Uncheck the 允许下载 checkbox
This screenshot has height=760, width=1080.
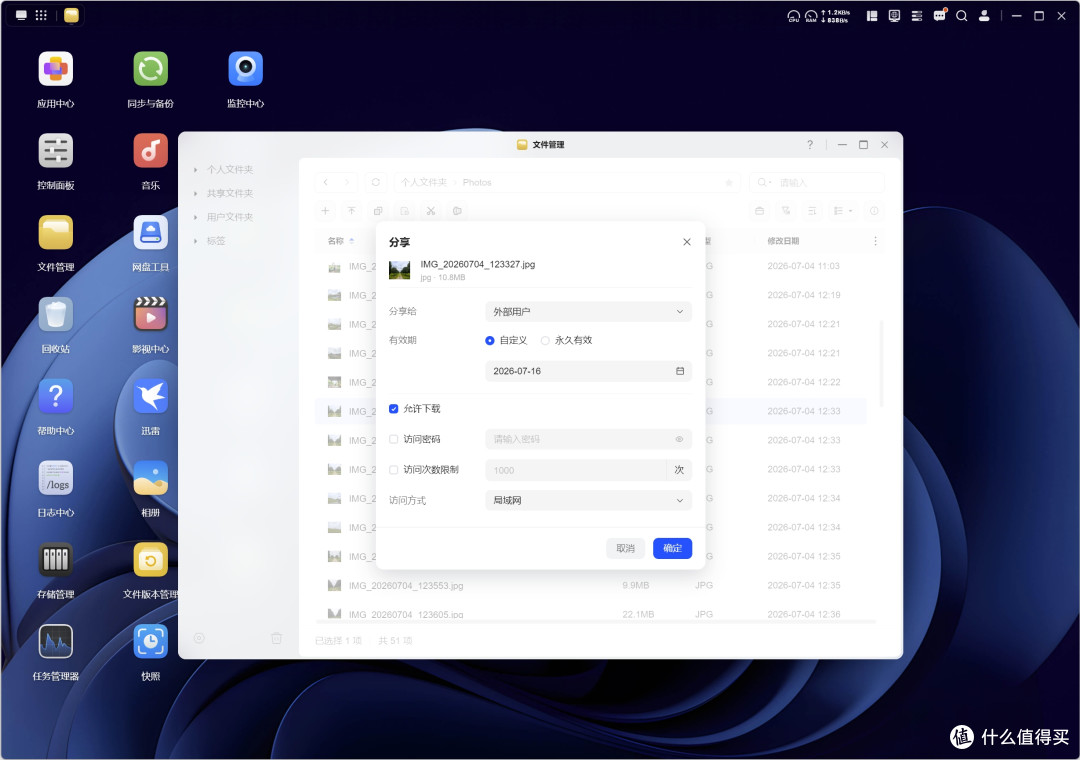tap(393, 409)
